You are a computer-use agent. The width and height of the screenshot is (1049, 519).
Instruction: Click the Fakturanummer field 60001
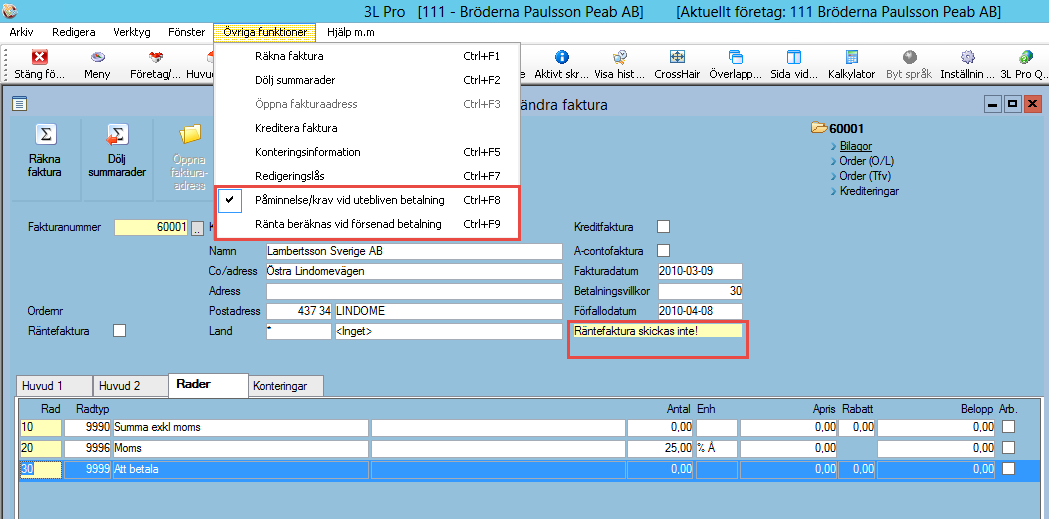coord(151,227)
